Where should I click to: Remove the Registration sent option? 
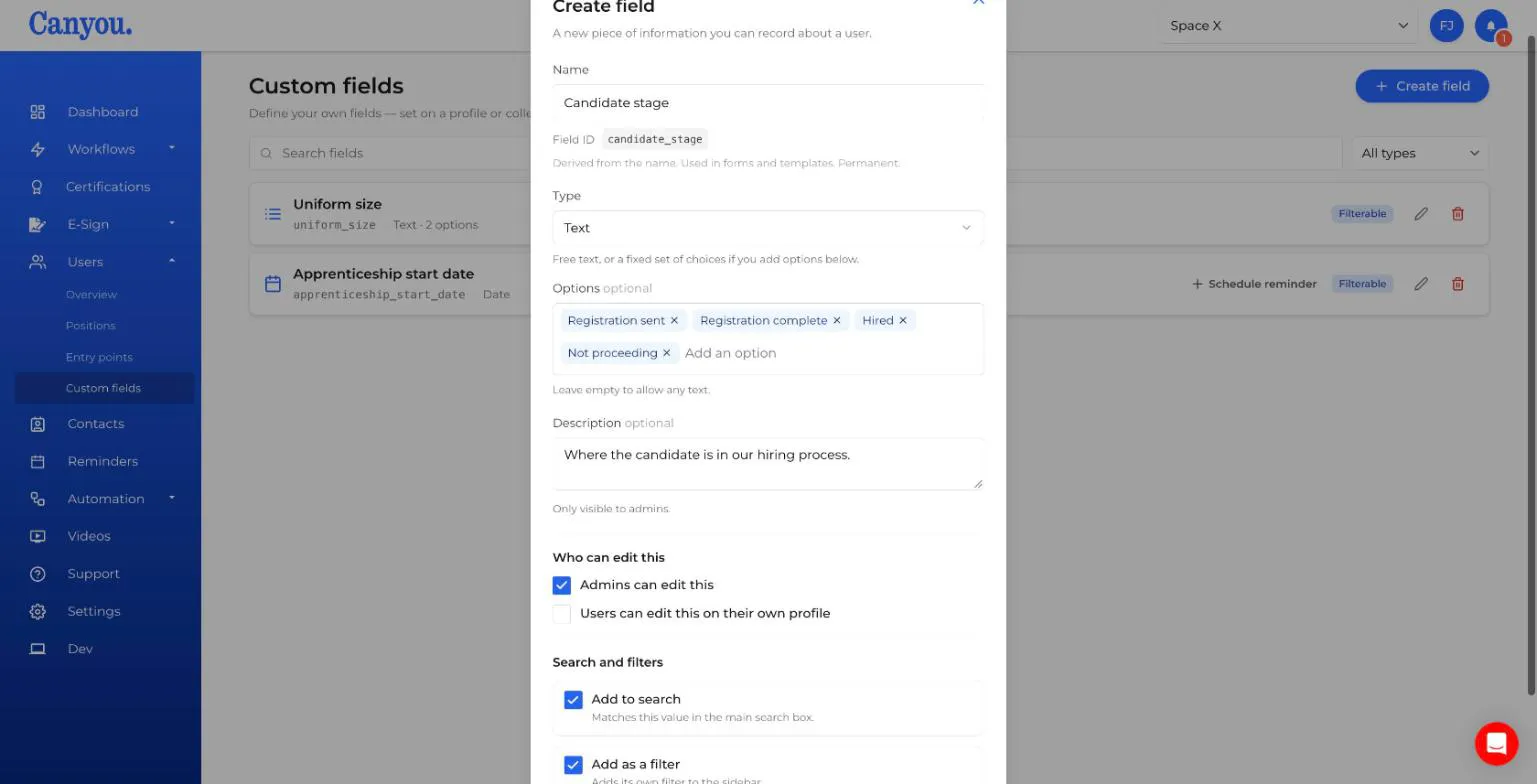tap(674, 320)
